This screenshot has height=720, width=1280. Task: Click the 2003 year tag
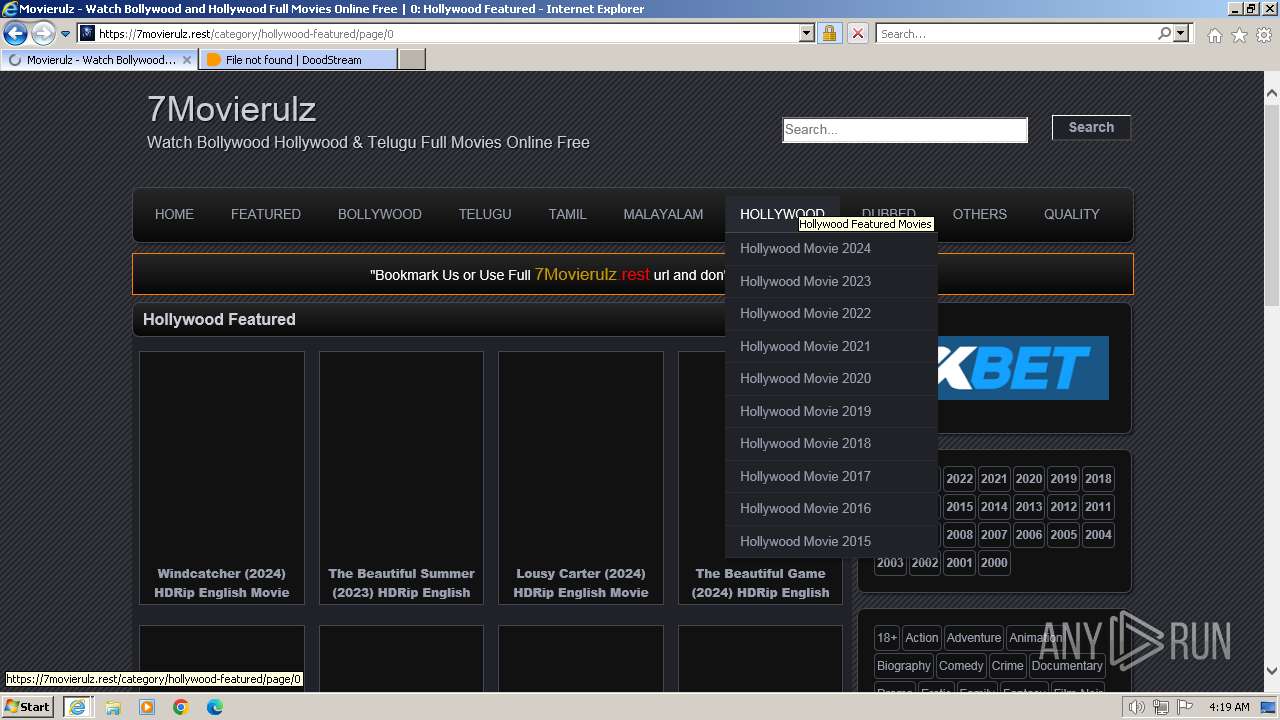click(890, 563)
